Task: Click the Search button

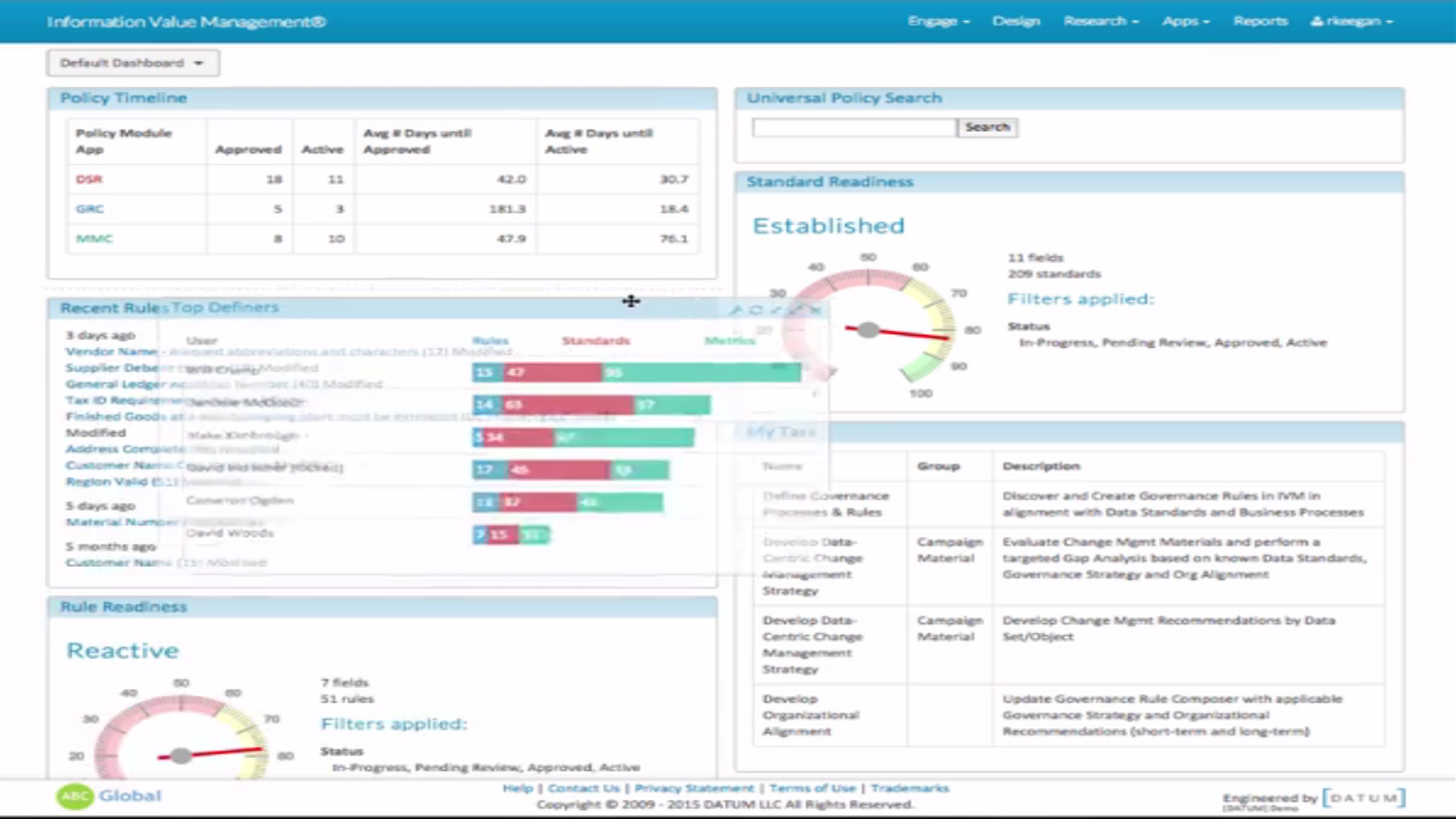Action: pyautogui.click(x=987, y=127)
